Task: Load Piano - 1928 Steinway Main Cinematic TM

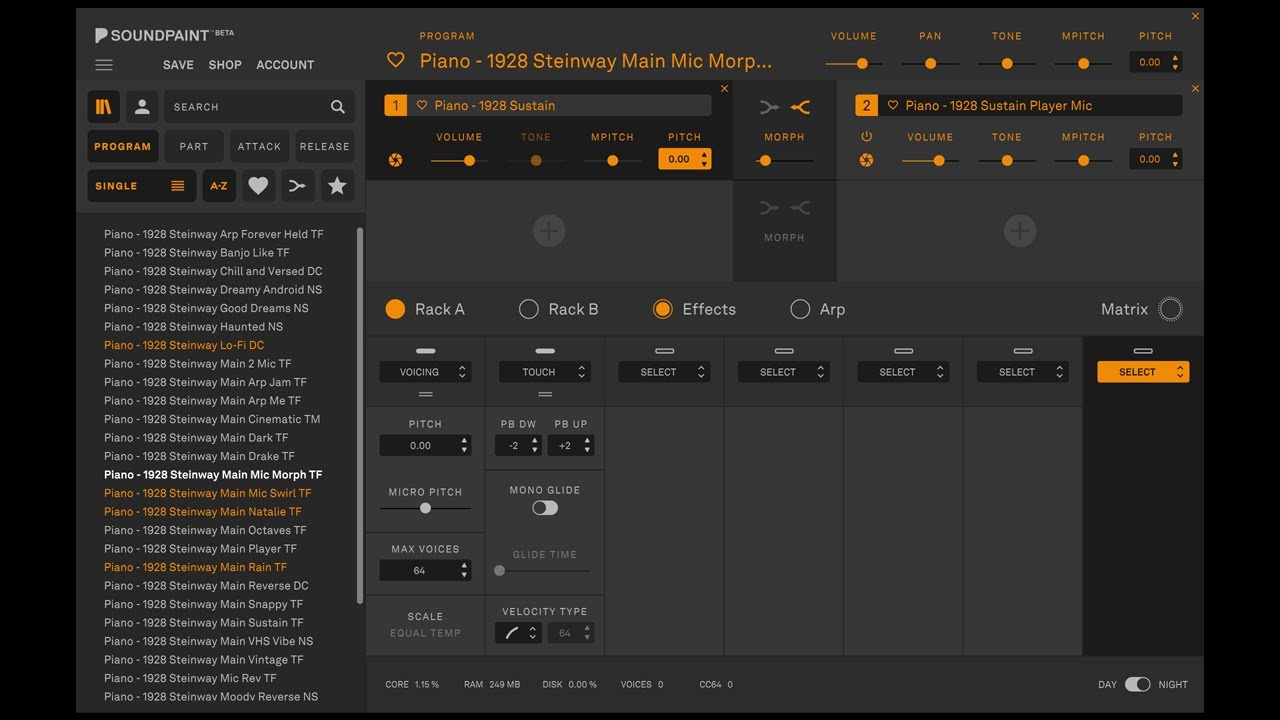Action: 212,419
